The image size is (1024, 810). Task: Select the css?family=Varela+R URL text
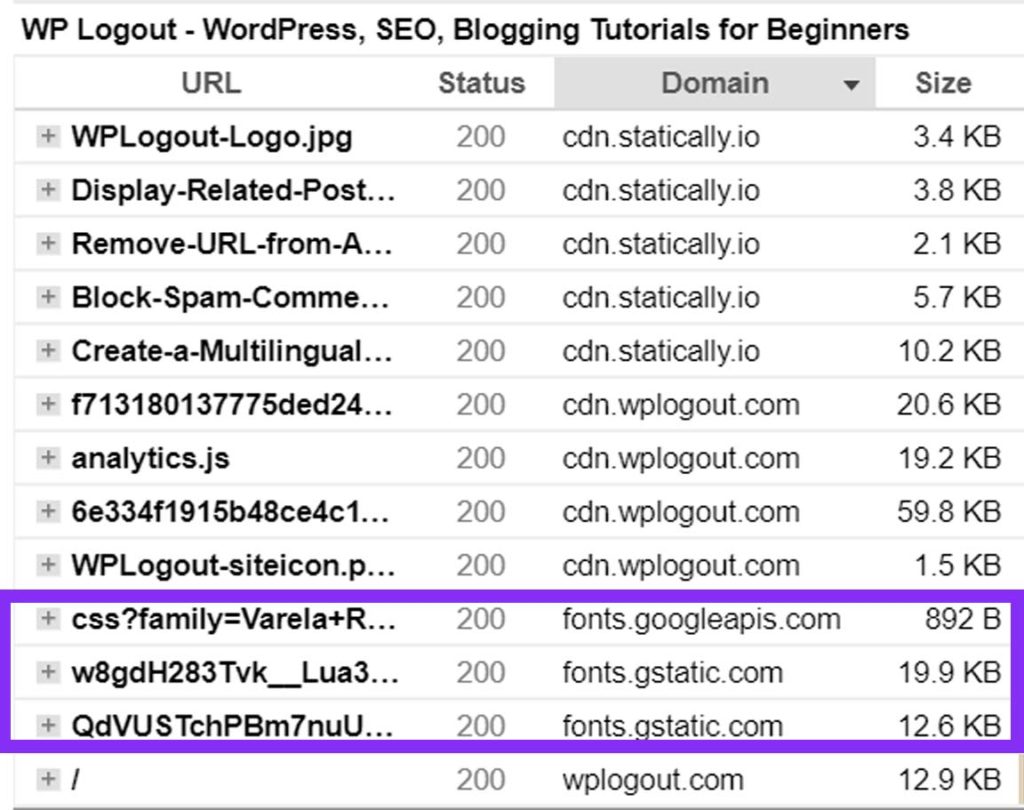(233, 619)
